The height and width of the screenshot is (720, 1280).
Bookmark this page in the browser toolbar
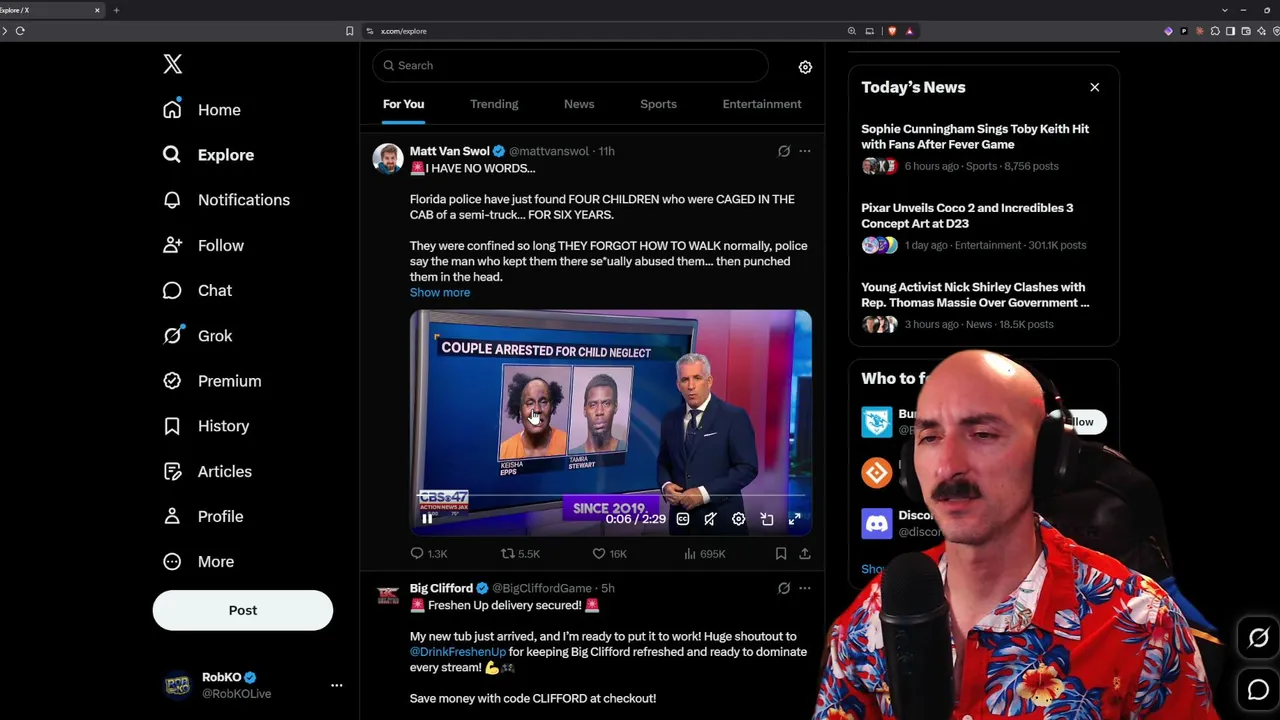point(349,31)
